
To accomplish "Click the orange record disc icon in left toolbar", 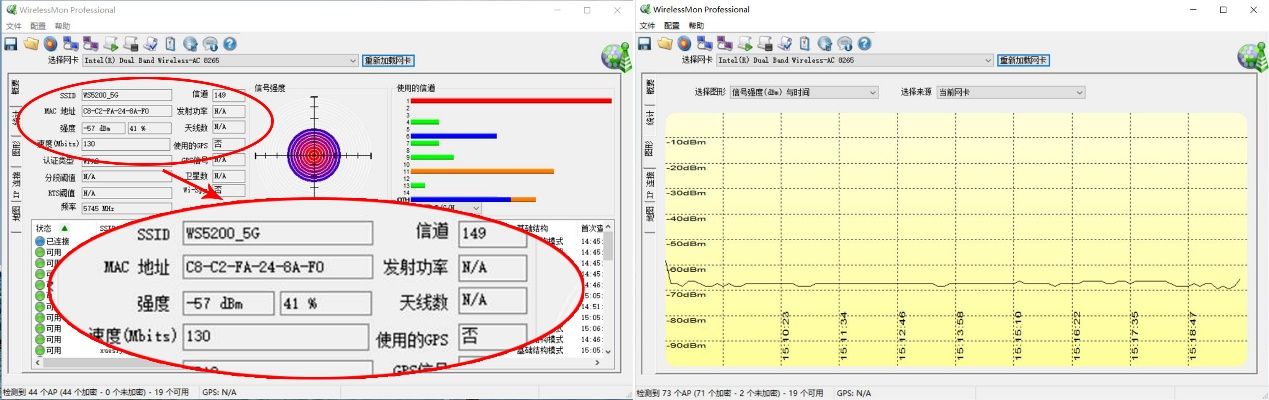I will click(50, 44).
